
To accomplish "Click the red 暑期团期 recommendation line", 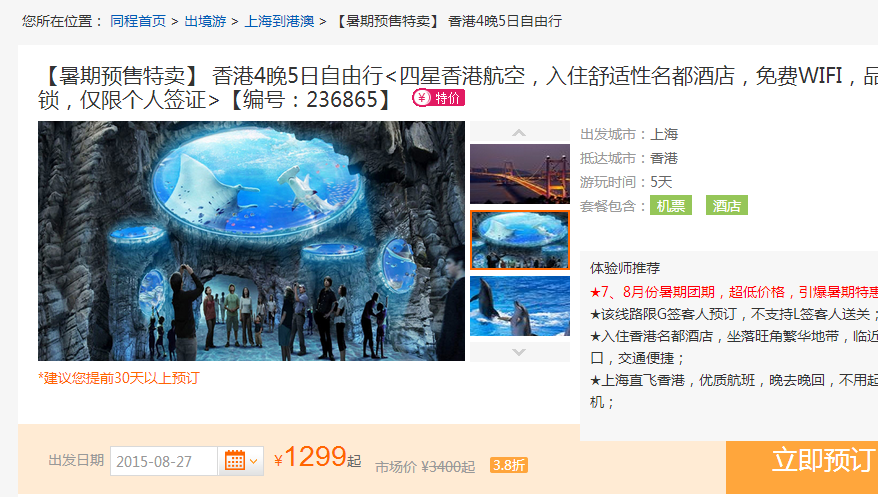I will (734, 292).
